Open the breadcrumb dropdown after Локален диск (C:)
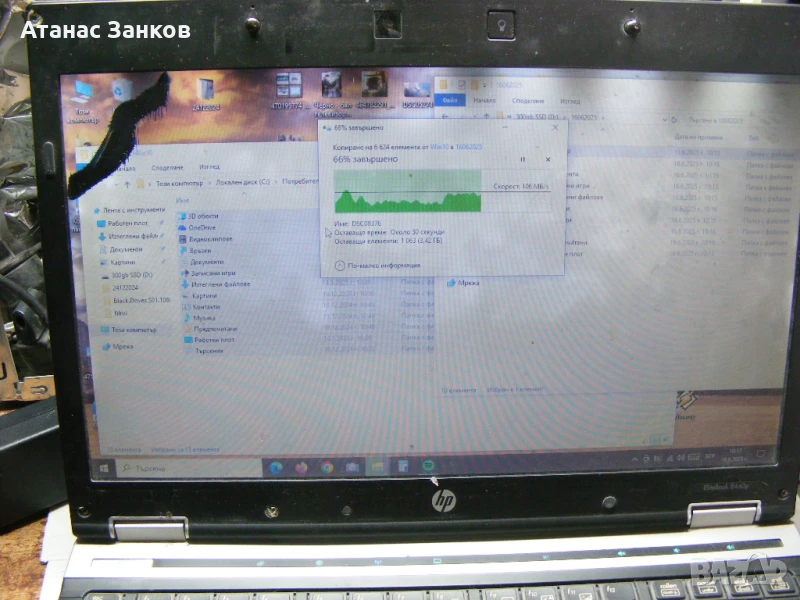The height and width of the screenshot is (600, 800). [275, 182]
